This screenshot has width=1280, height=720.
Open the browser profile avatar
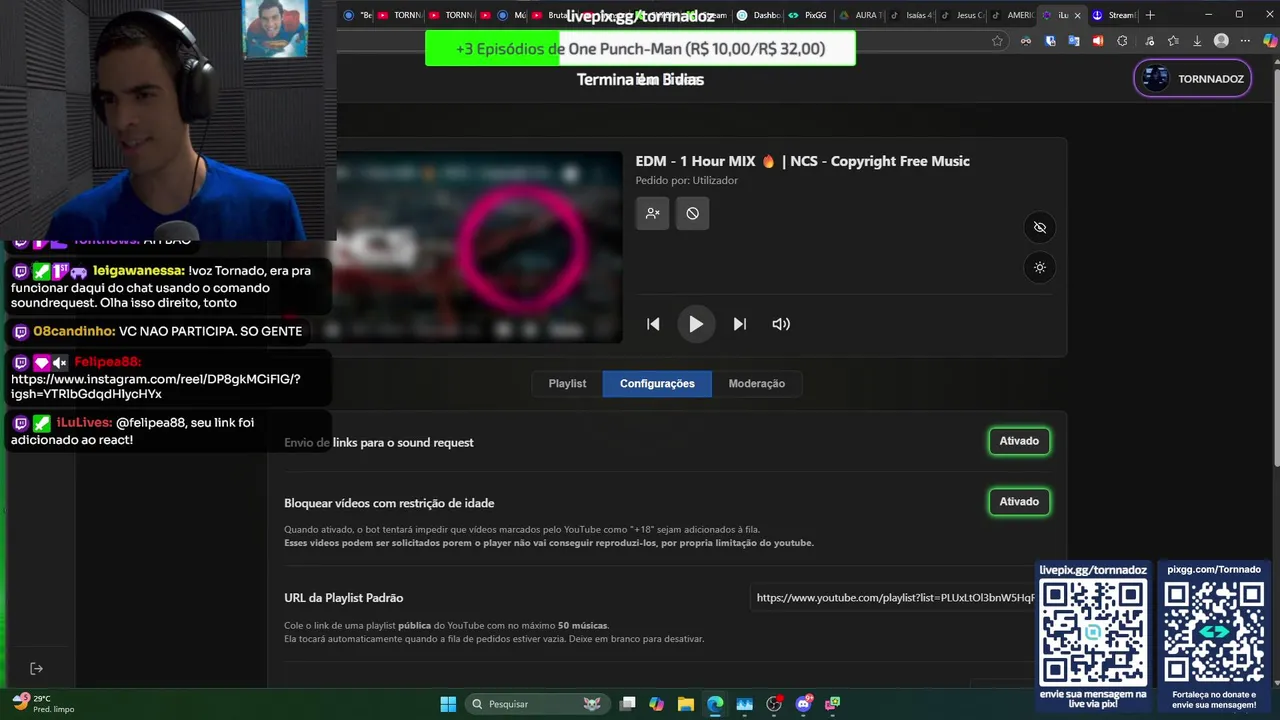1221,41
